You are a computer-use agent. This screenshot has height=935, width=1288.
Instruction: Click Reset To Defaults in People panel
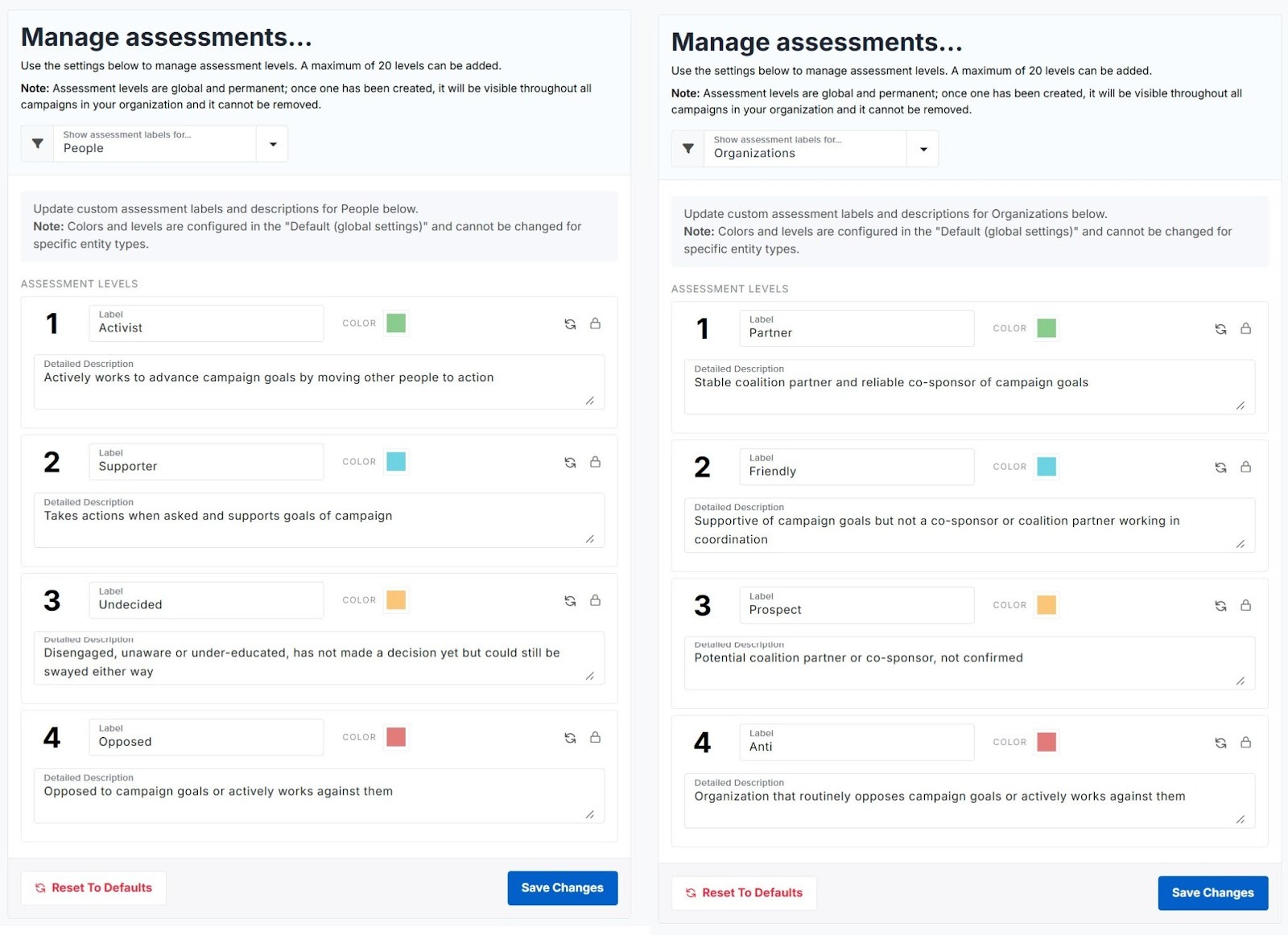(x=93, y=888)
